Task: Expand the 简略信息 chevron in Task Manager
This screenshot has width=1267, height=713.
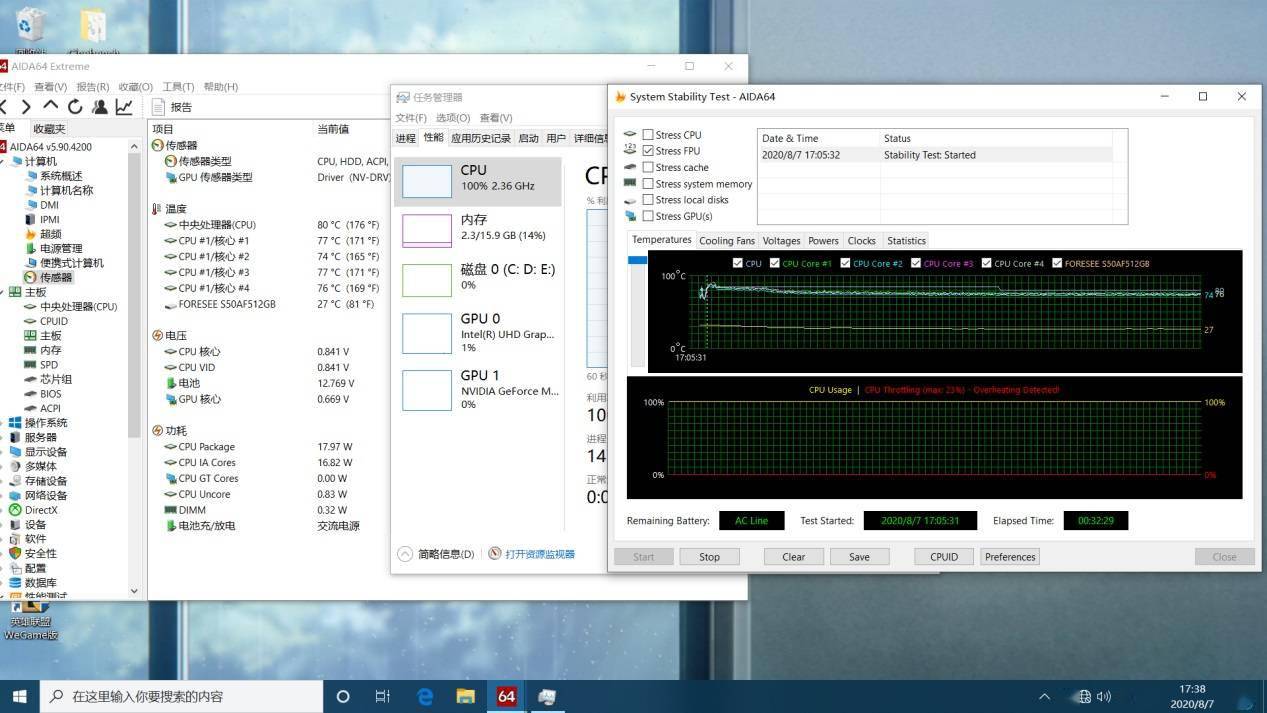Action: click(x=405, y=554)
